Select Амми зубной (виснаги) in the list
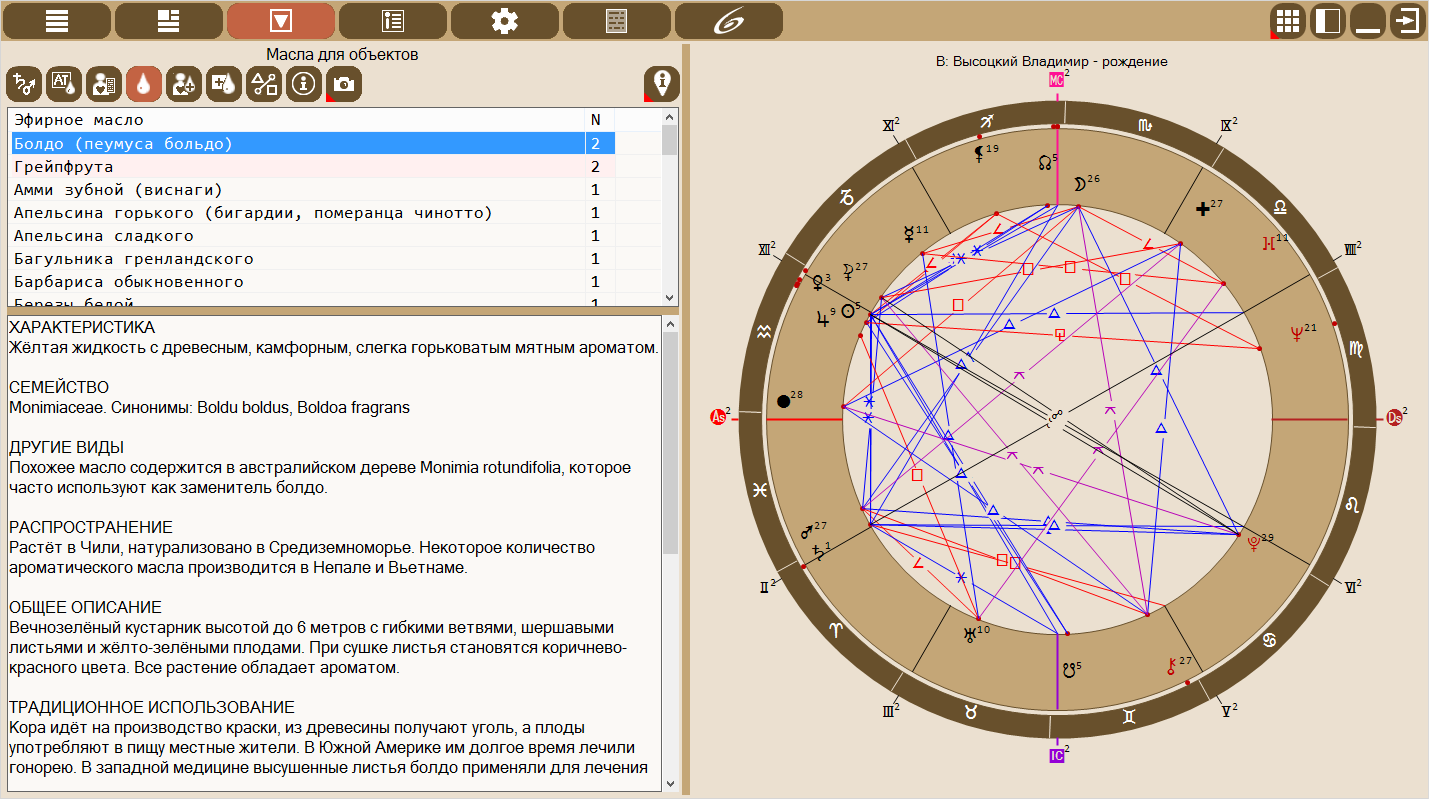Image resolution: width=1429 pixels, height=799 pixels. coord(297,190)
